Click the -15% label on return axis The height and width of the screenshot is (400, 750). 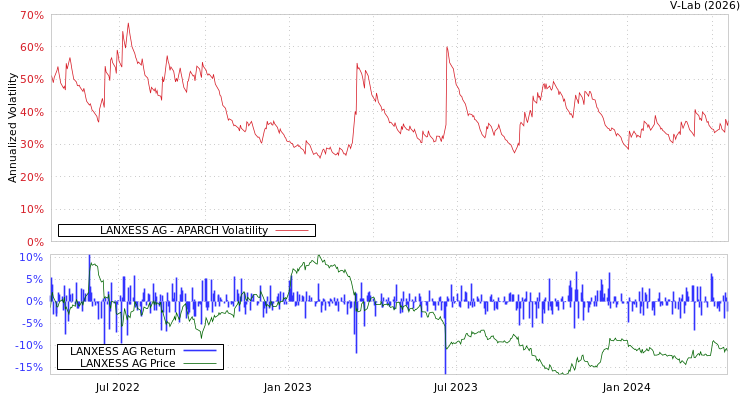[31, 368]
